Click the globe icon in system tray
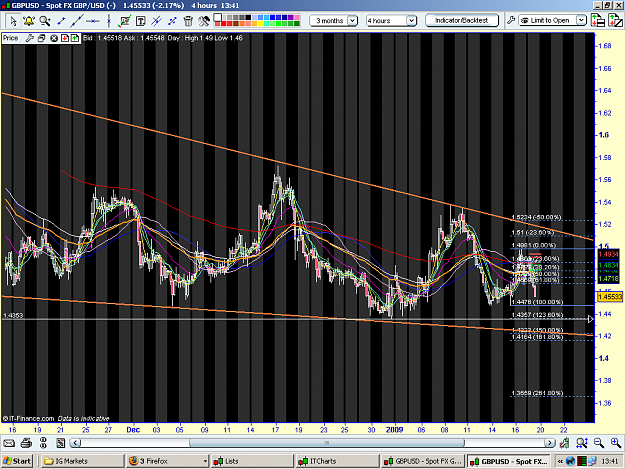Image resolution: width=625 pixels, height=469 pixels. click(x=570, y=461)
